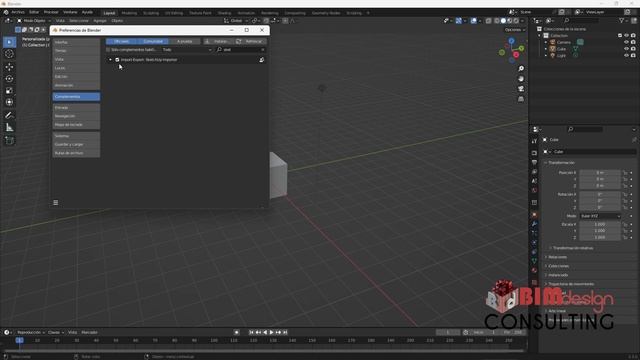The image size is (640, 360).
Task: Click the Instalar button in Preferences
Action: coord(218,41)
